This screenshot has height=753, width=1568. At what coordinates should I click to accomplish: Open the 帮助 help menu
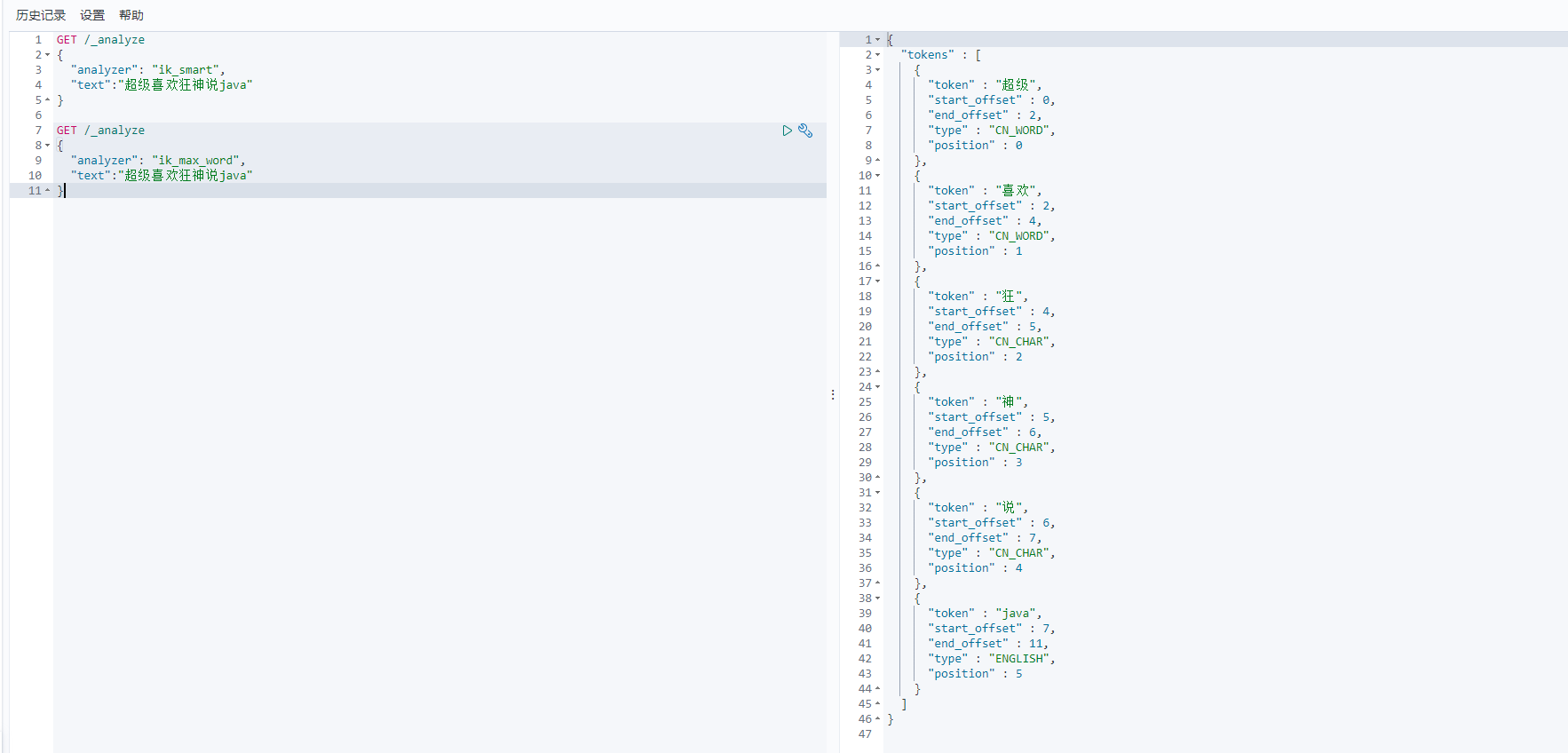(131, 15)
